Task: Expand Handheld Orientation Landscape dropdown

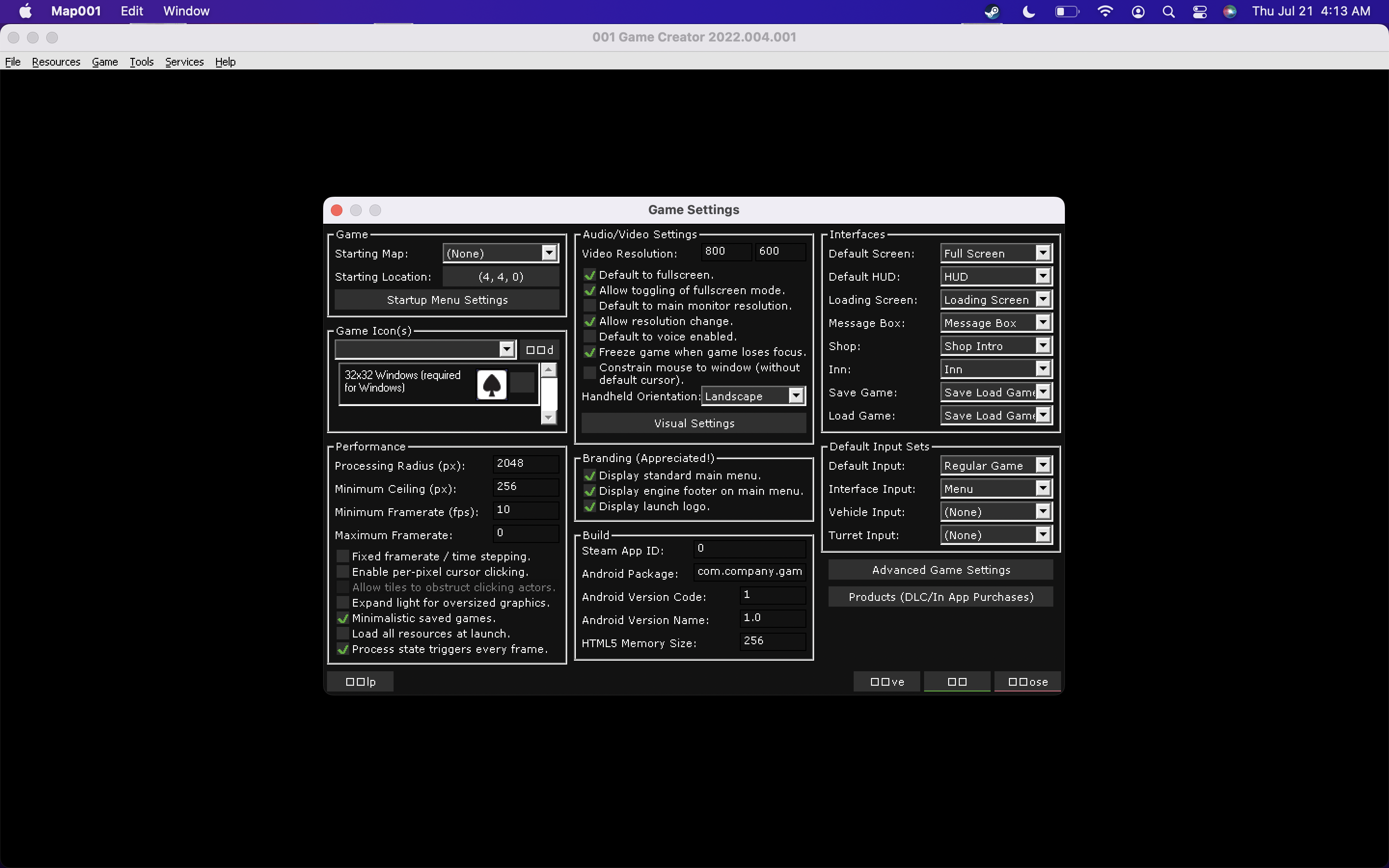Action: (753, 396)
